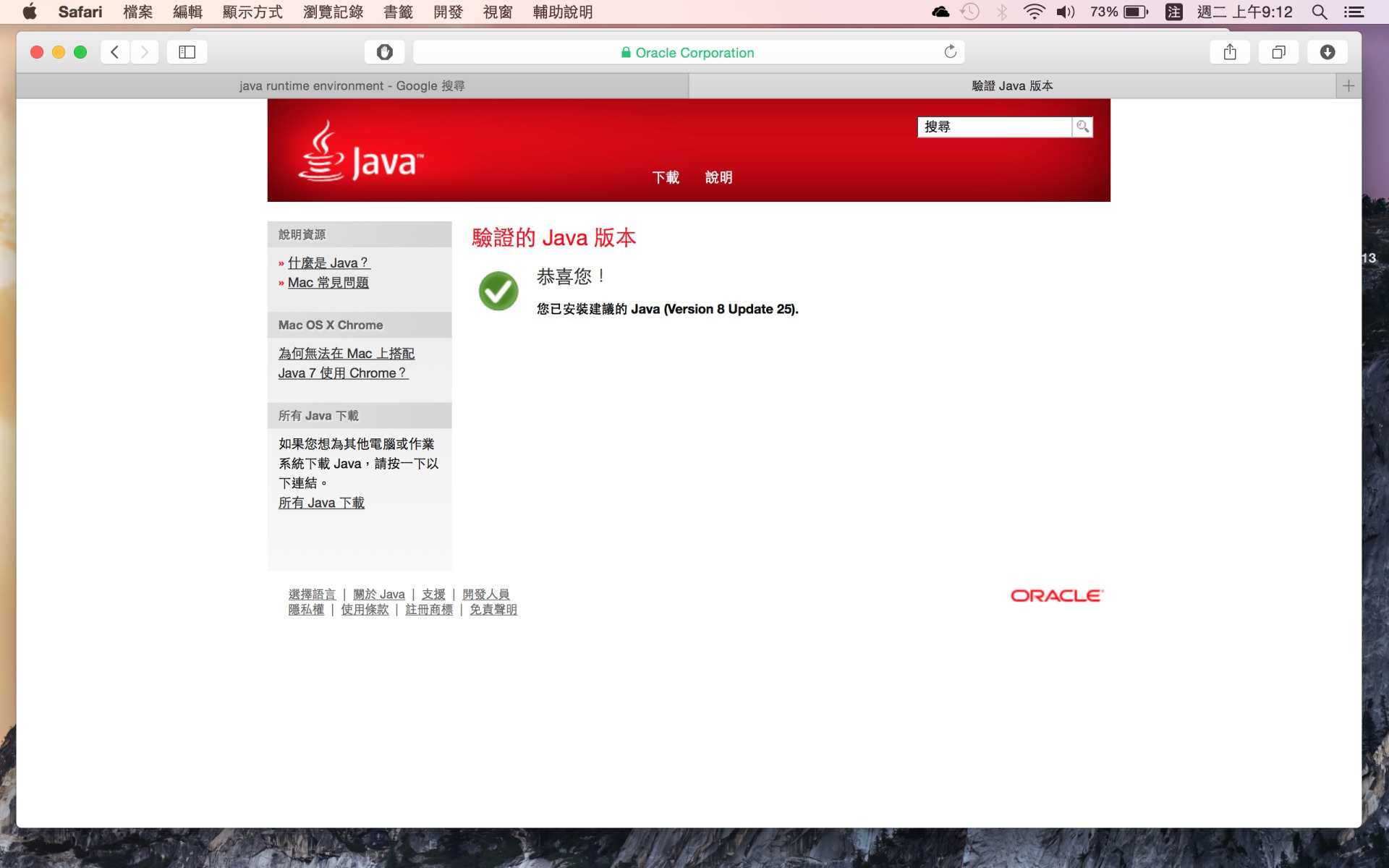
Task: Add a new tab with plus icon
Action: pyautogui.click(x=1348, y=86)
